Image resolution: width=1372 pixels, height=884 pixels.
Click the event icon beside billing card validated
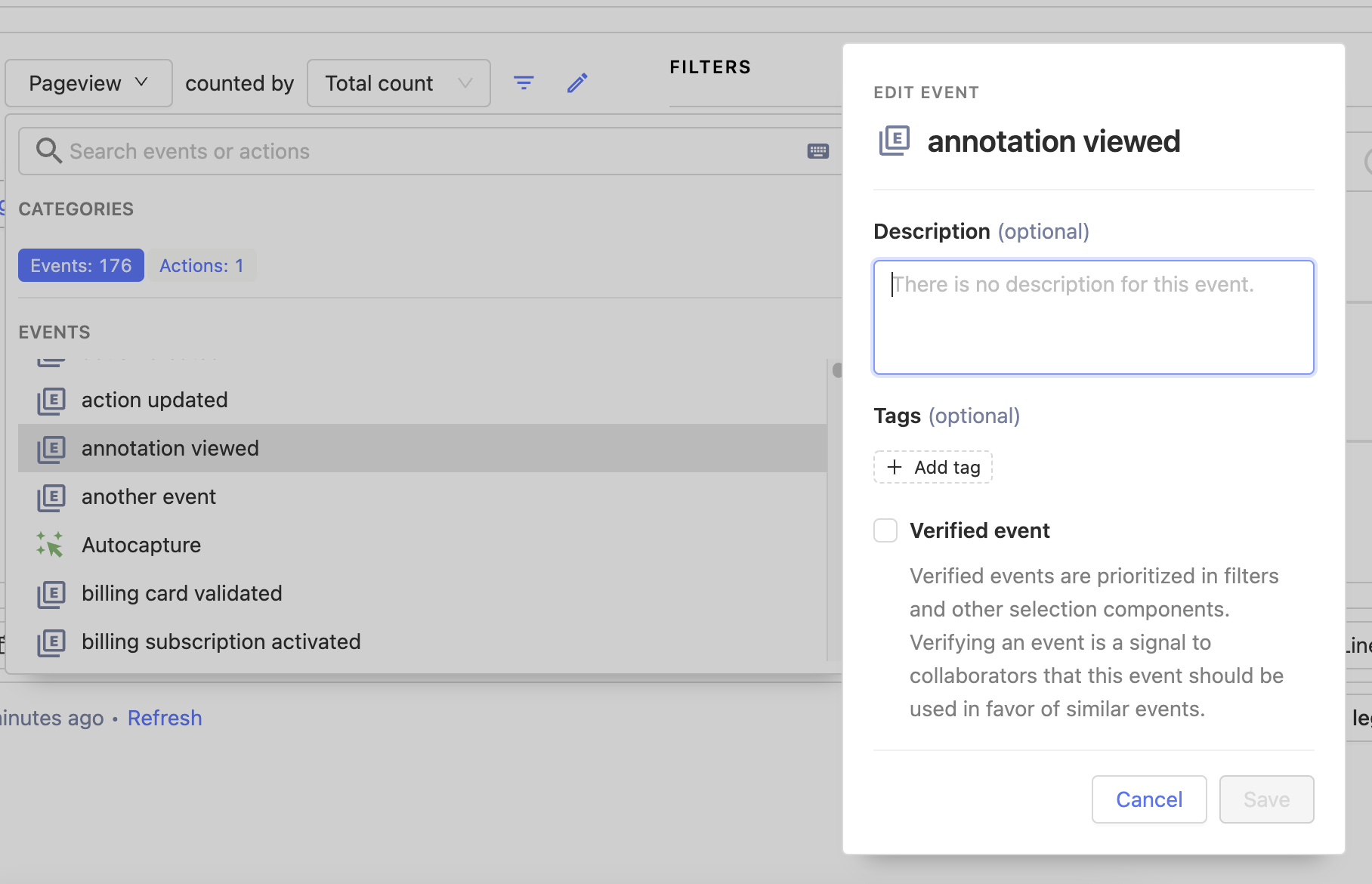click(x=51, y=594)
